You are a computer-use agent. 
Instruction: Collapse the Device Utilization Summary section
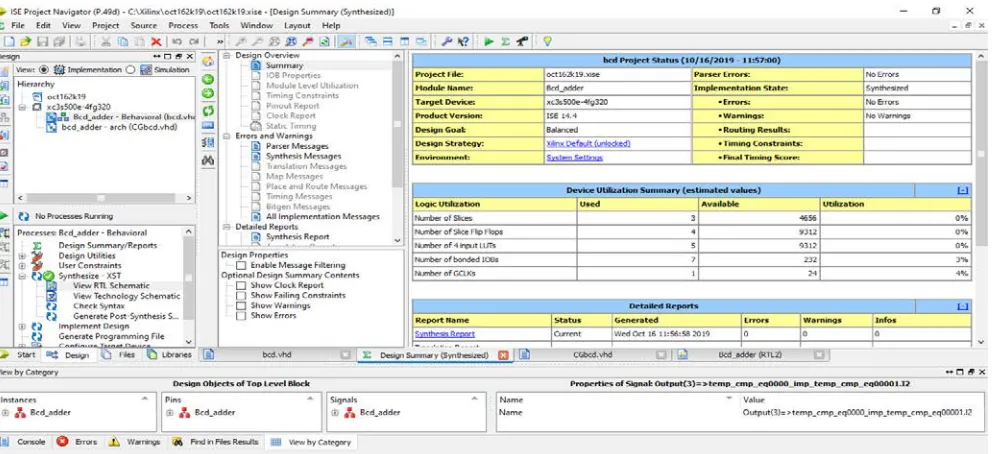coord(962,190)
